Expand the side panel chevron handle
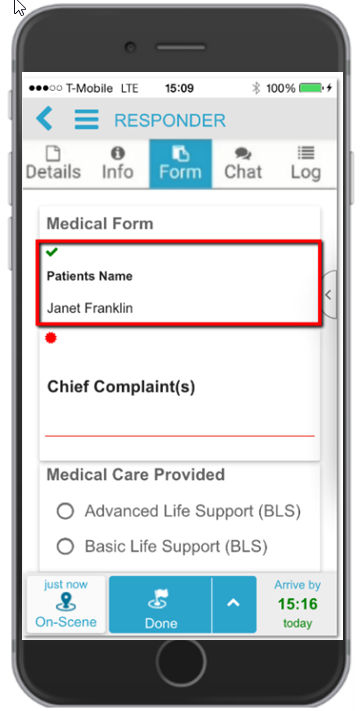The width and height of the screenshot is (364, 711). coord(329,295)
